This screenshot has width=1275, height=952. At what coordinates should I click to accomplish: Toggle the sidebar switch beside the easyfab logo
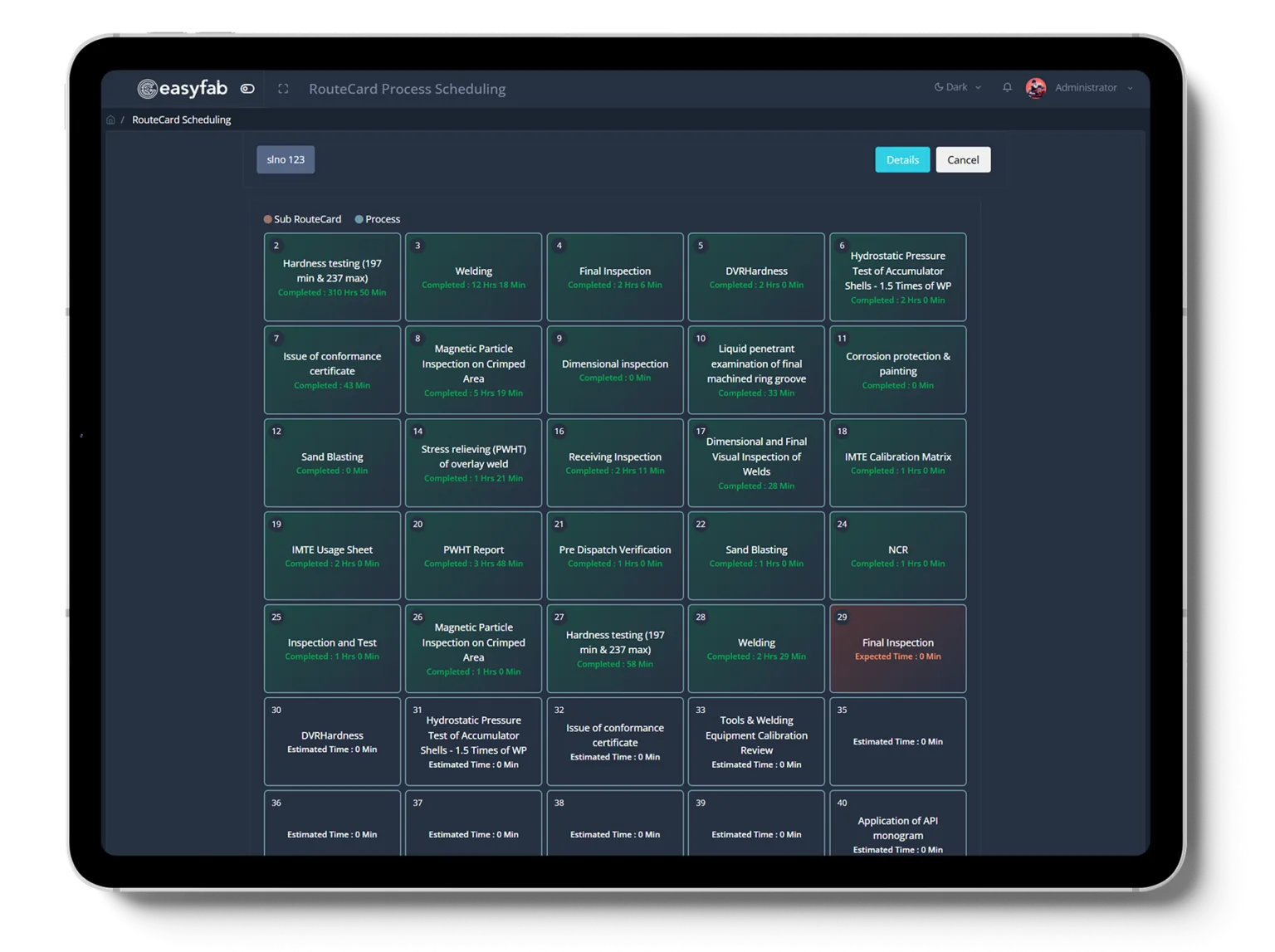(247, 88)
